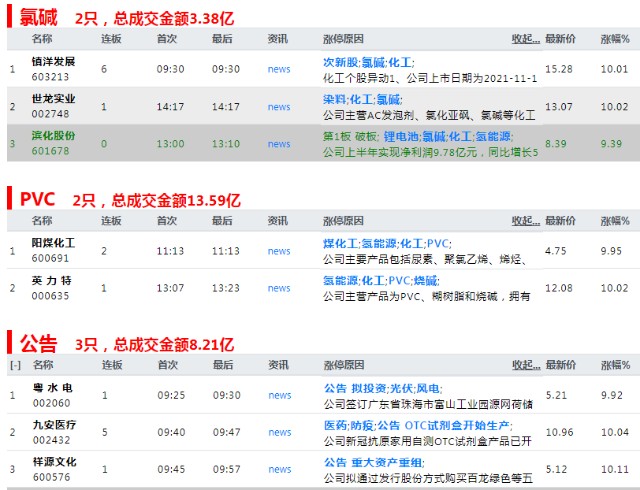Click stock code 002432
The width and height of the screenshot is (640, 490).
pos(51,440)
